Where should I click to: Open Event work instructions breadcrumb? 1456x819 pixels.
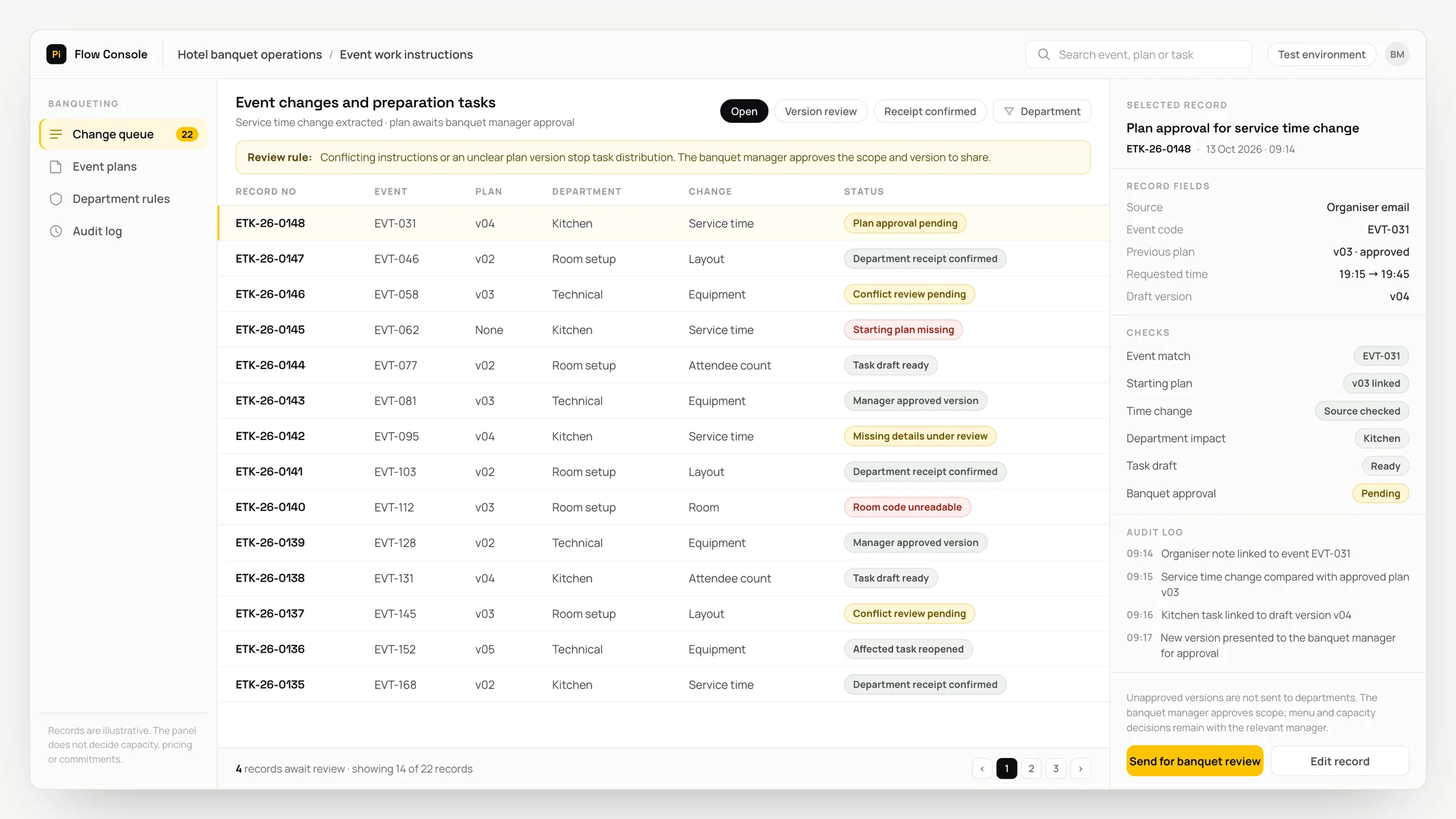click(406, 55)
